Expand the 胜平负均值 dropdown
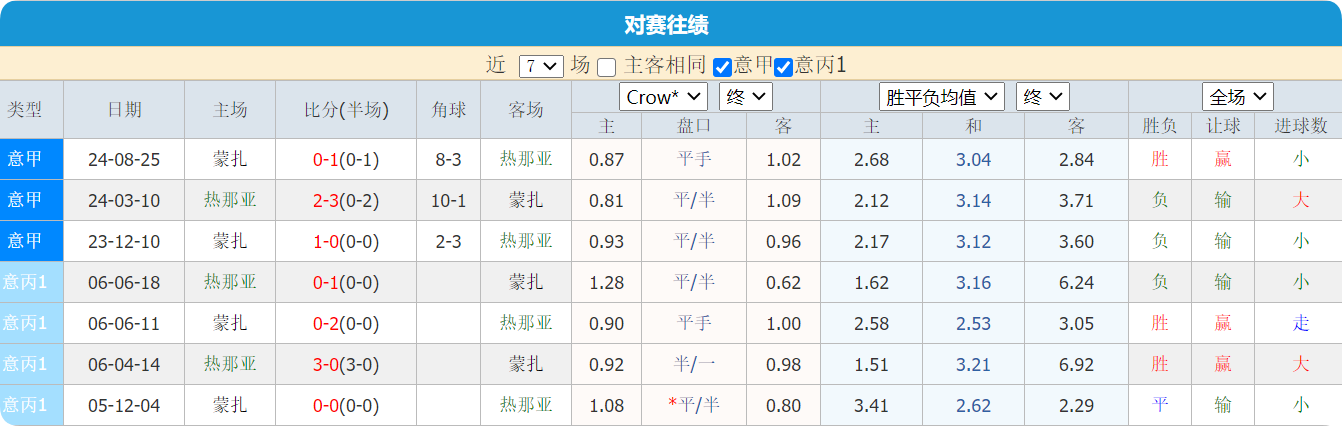This screenshot has height=426, width=1342. (x=941, y=97)
